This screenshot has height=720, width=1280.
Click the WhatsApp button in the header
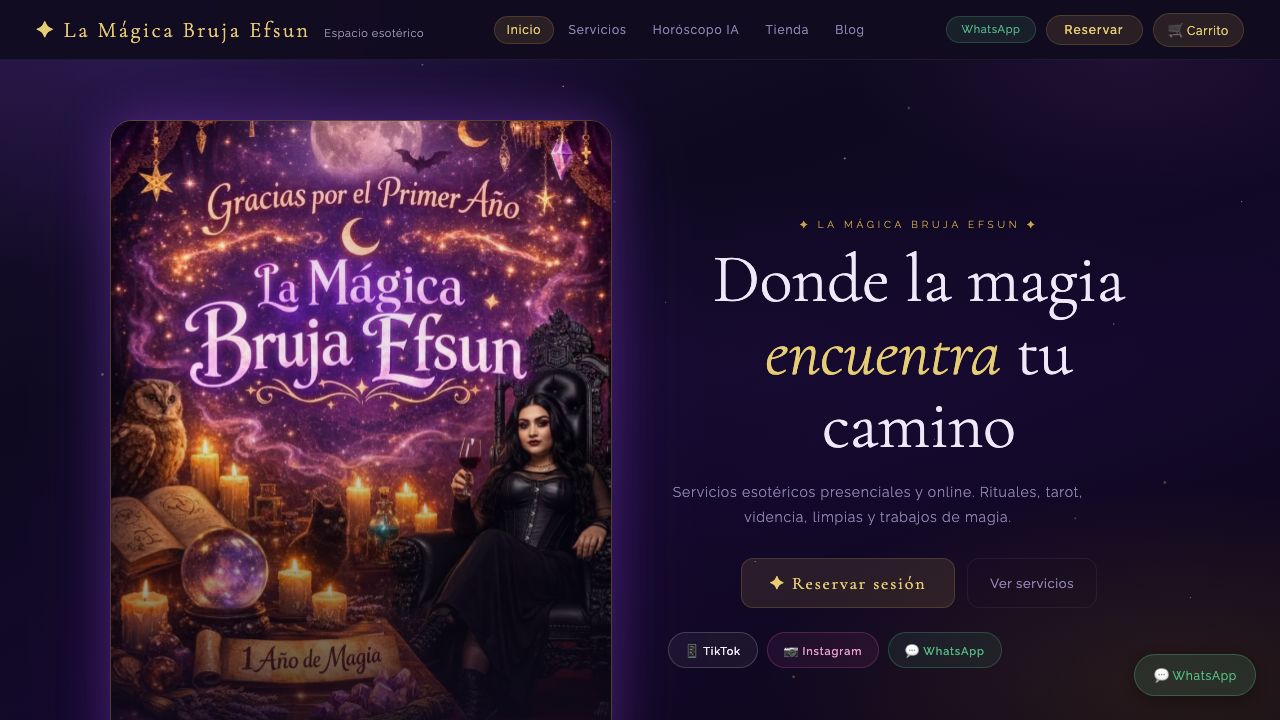[991, 30]
